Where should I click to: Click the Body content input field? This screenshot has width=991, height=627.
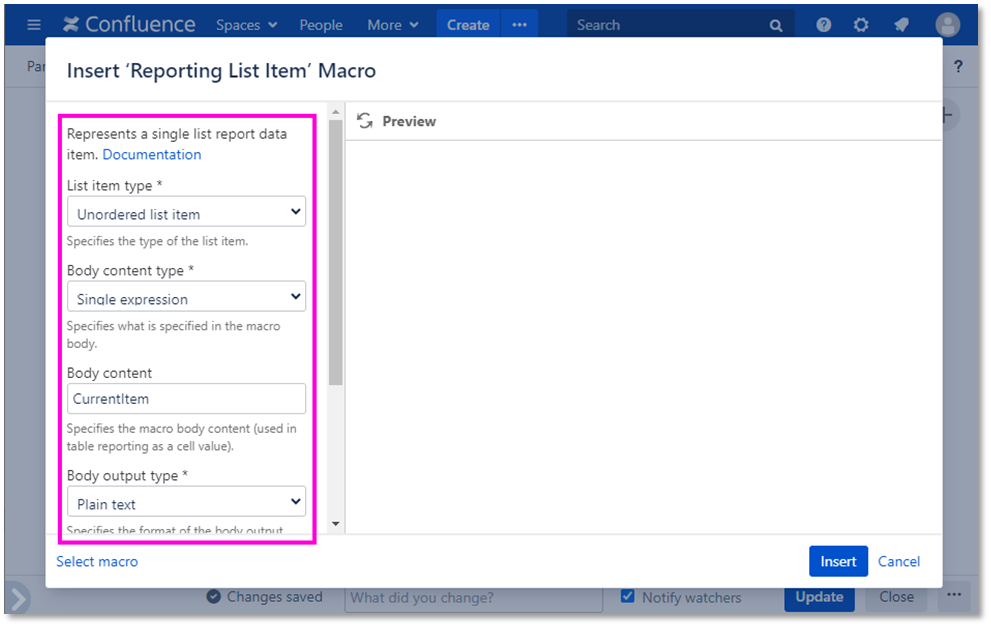pos(186,399)
